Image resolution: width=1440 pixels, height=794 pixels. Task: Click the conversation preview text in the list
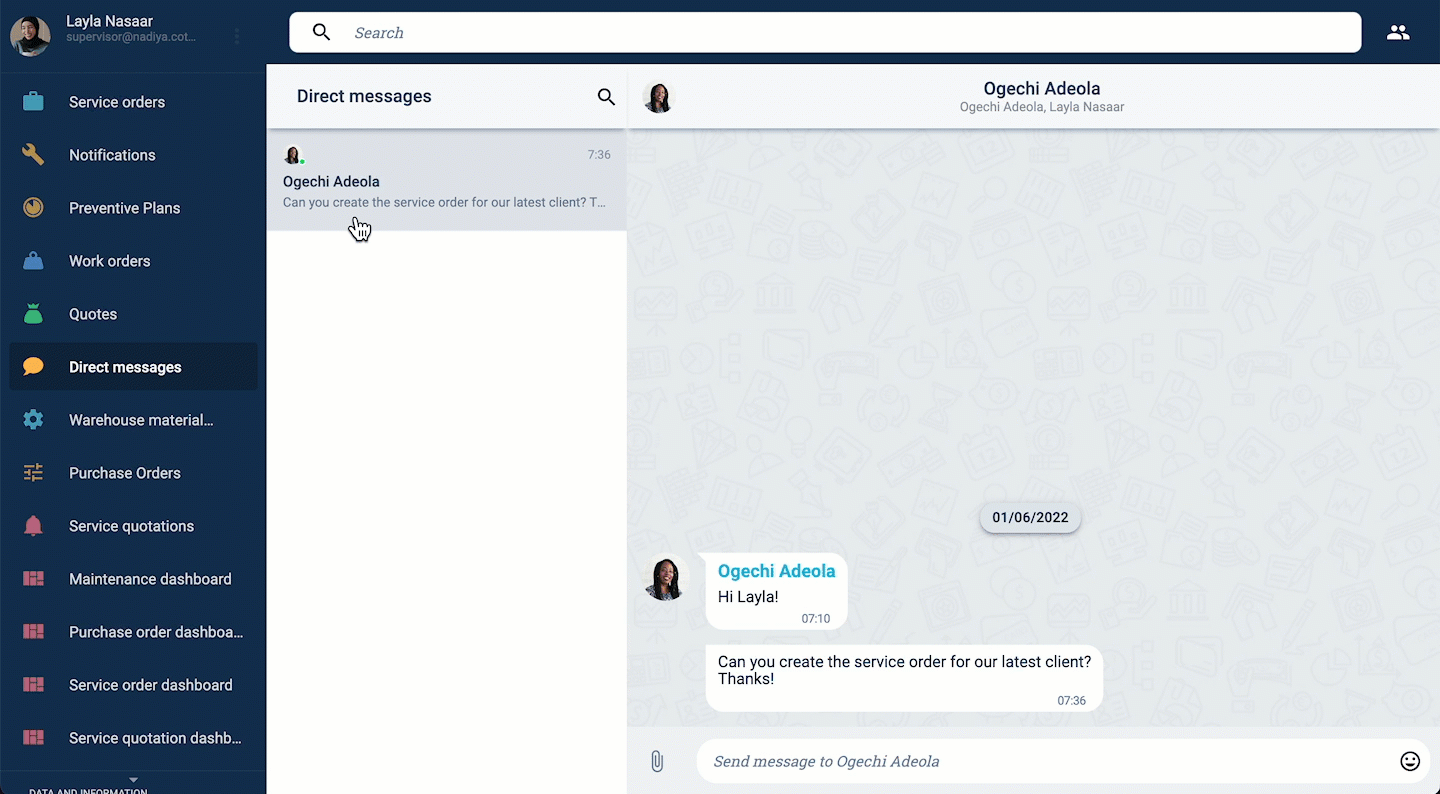[444, 202]
